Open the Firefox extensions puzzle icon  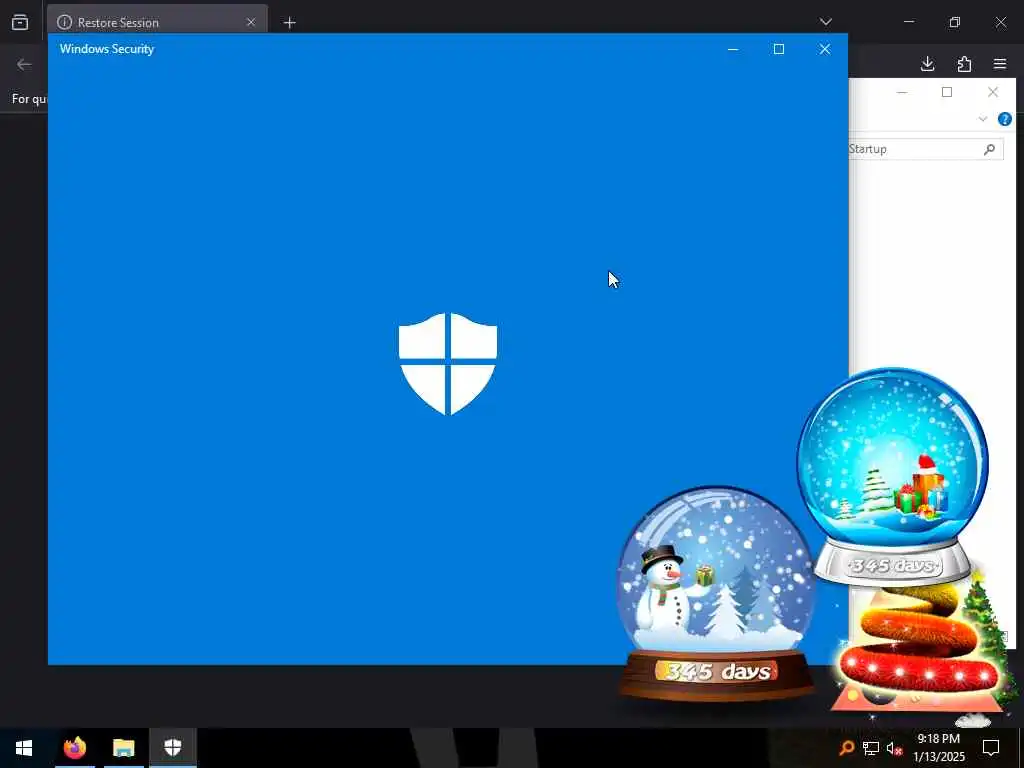tap(964, 63)
